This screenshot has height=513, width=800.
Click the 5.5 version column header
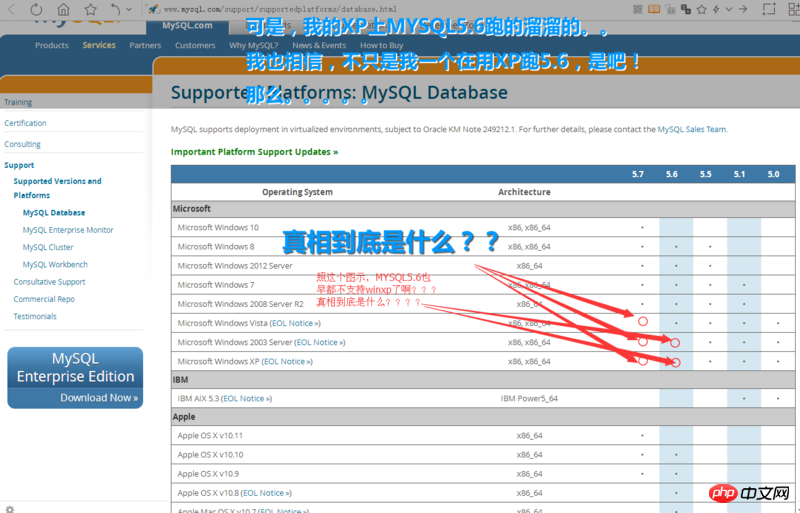click(x=706, y=174)
